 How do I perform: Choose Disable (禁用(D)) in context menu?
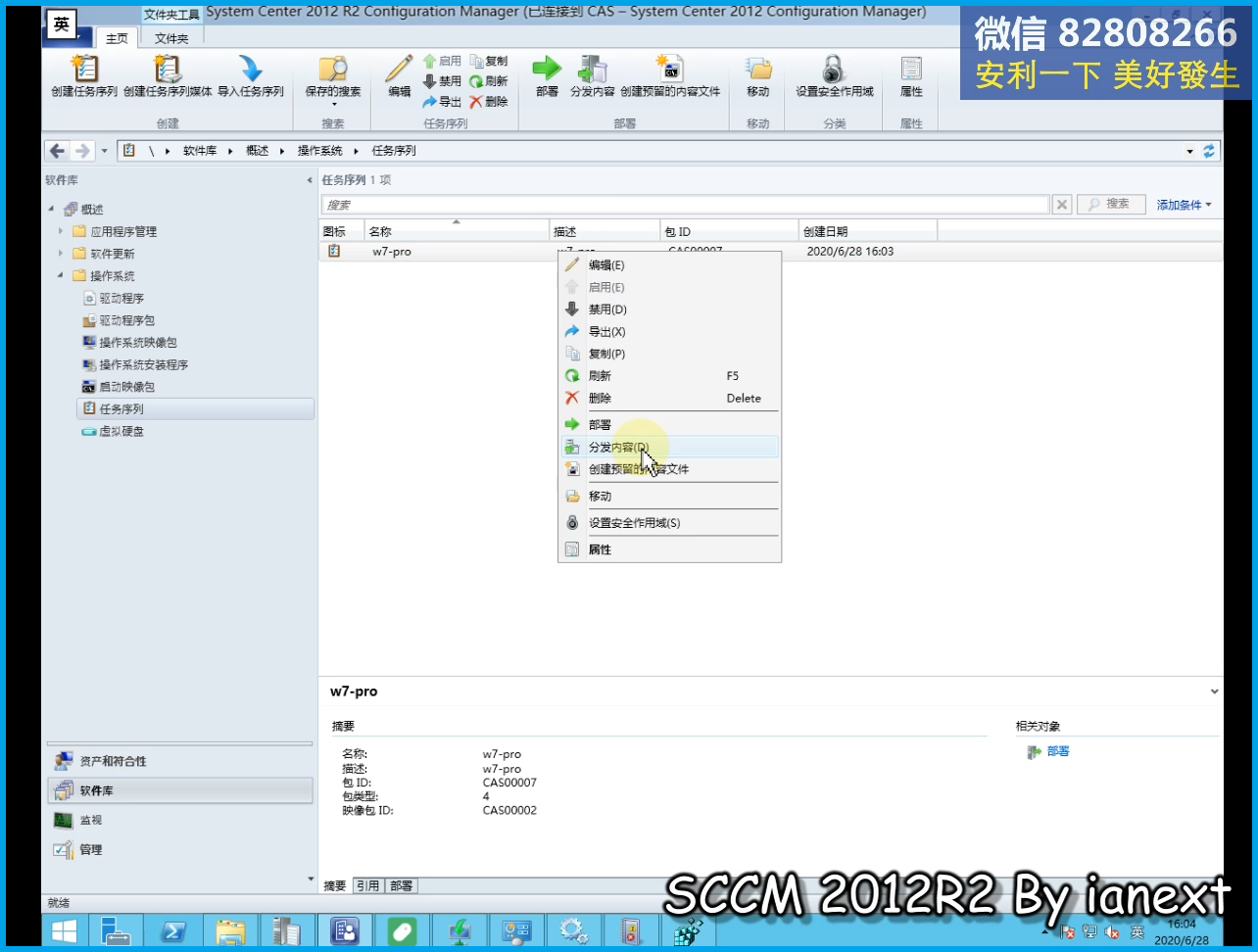[x=669, y=309]
